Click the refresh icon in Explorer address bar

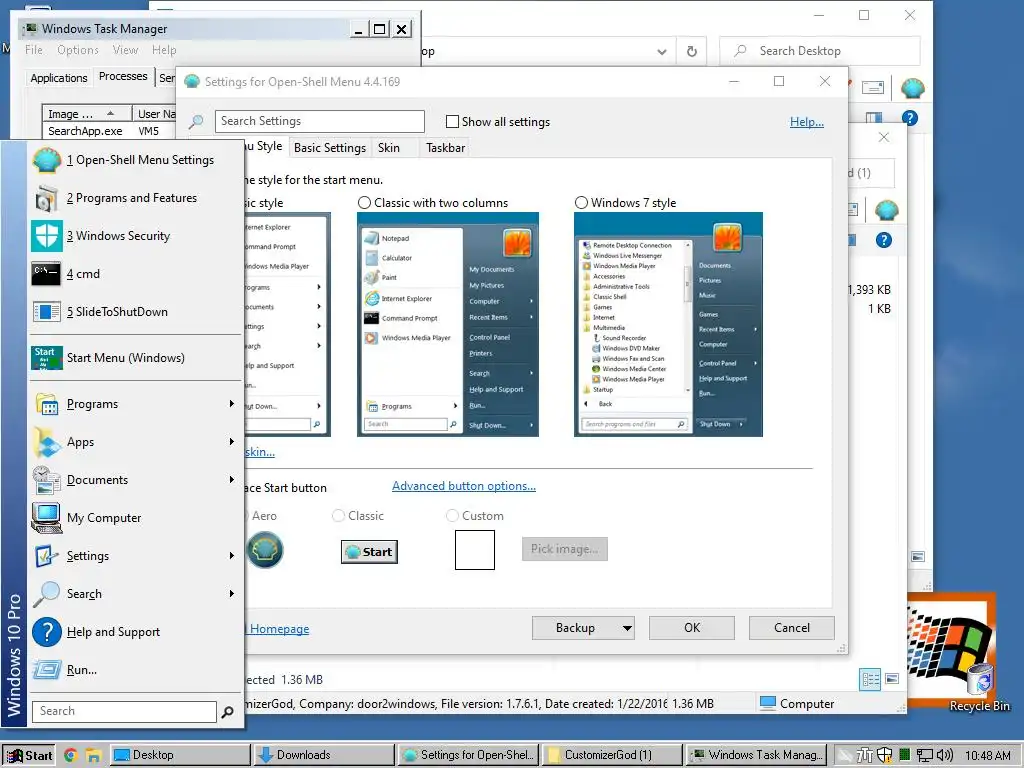pos(692,51)
